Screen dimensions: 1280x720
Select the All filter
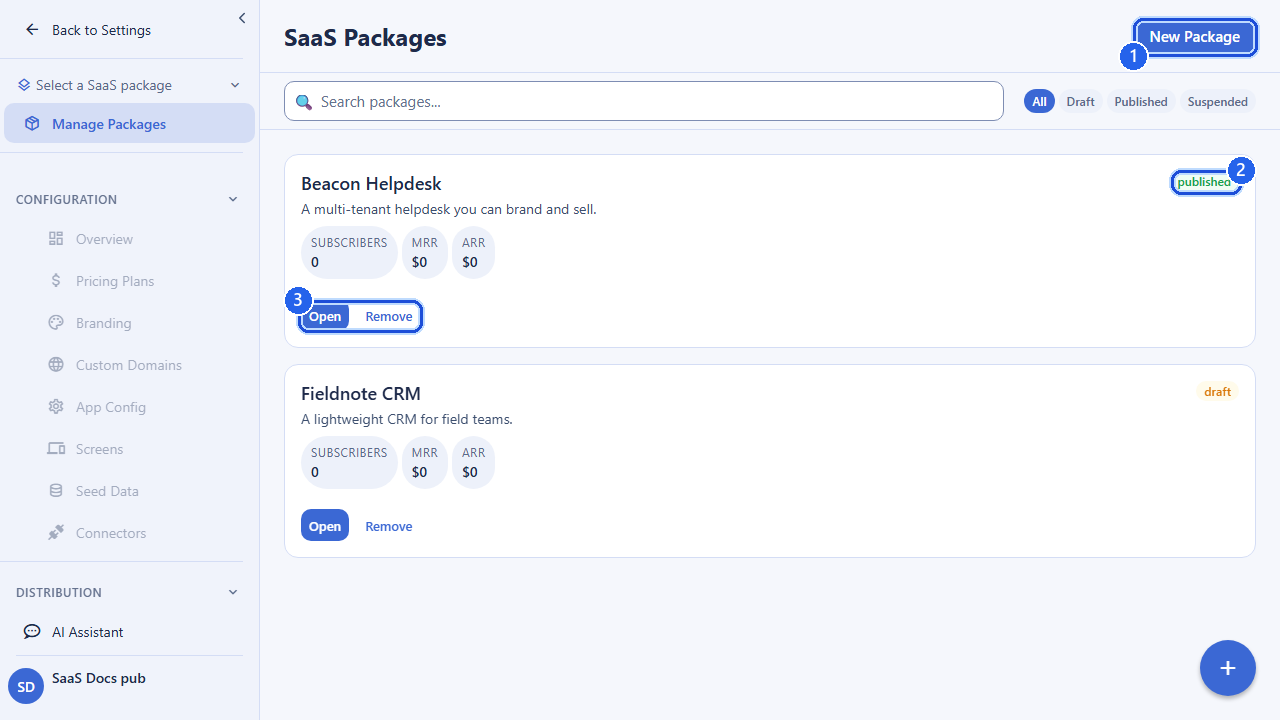click(1039, 101)
